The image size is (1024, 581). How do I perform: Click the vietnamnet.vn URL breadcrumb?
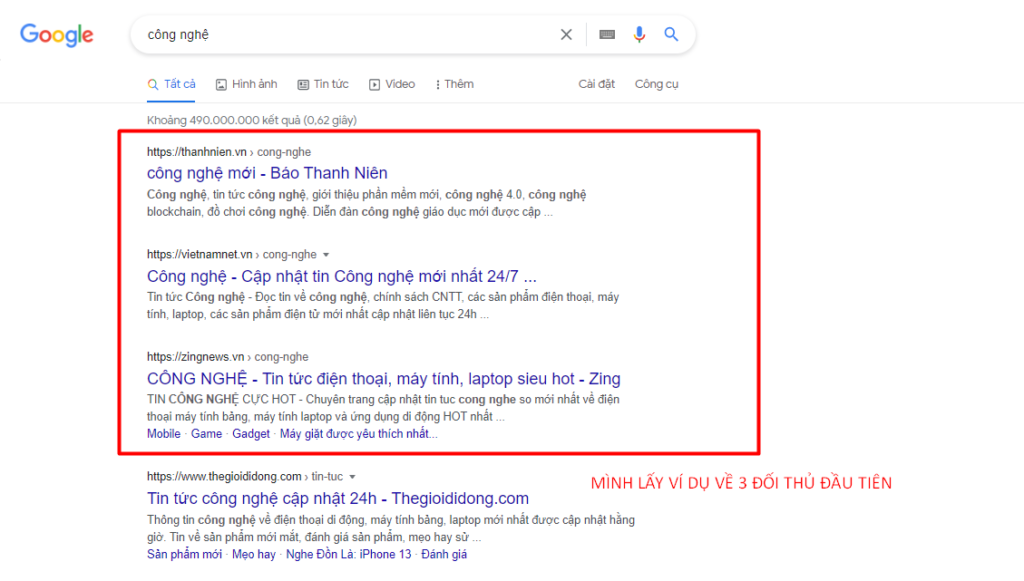point(231,255)
